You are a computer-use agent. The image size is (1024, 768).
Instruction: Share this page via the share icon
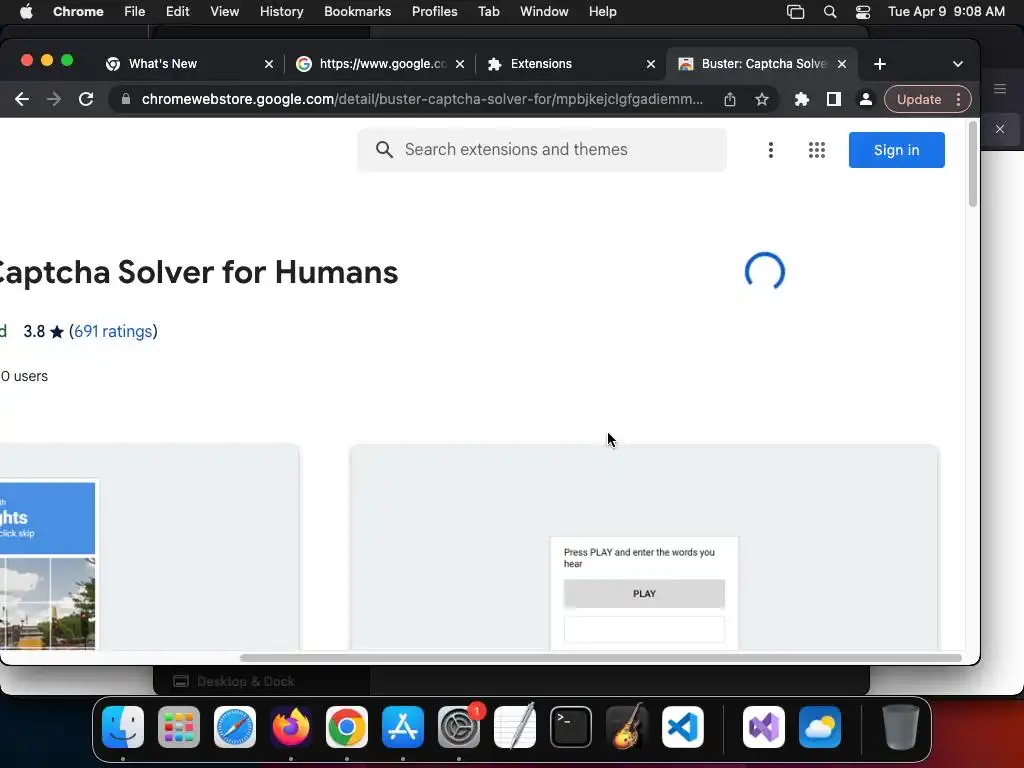[x=730, y=99]
